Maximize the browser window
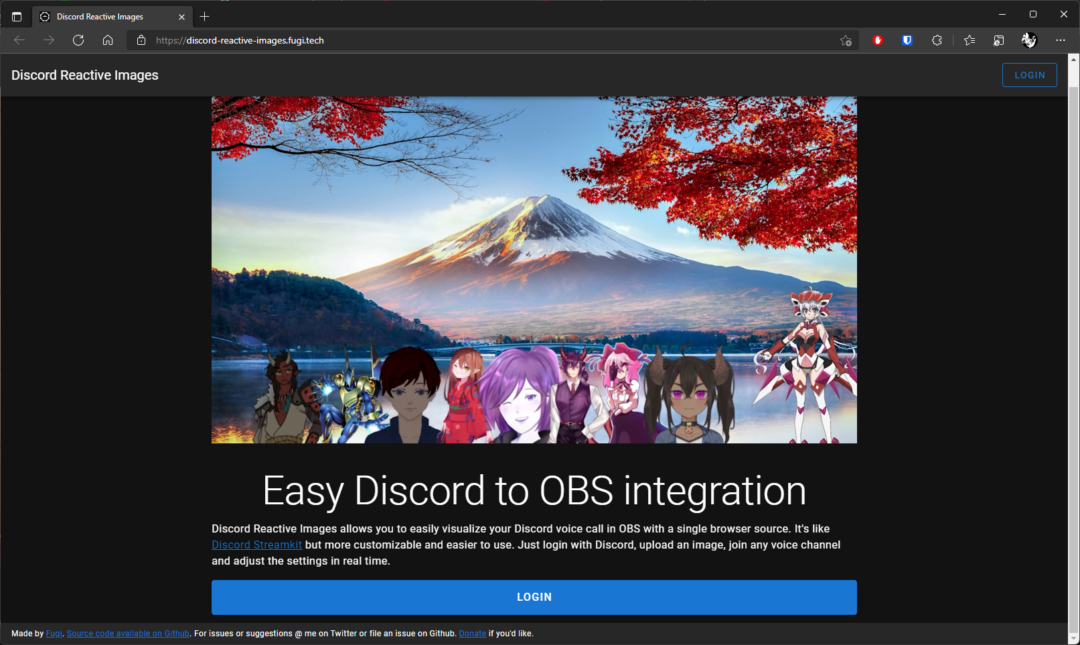The width and height of the screenshot is (1080, 645). 1033,14
